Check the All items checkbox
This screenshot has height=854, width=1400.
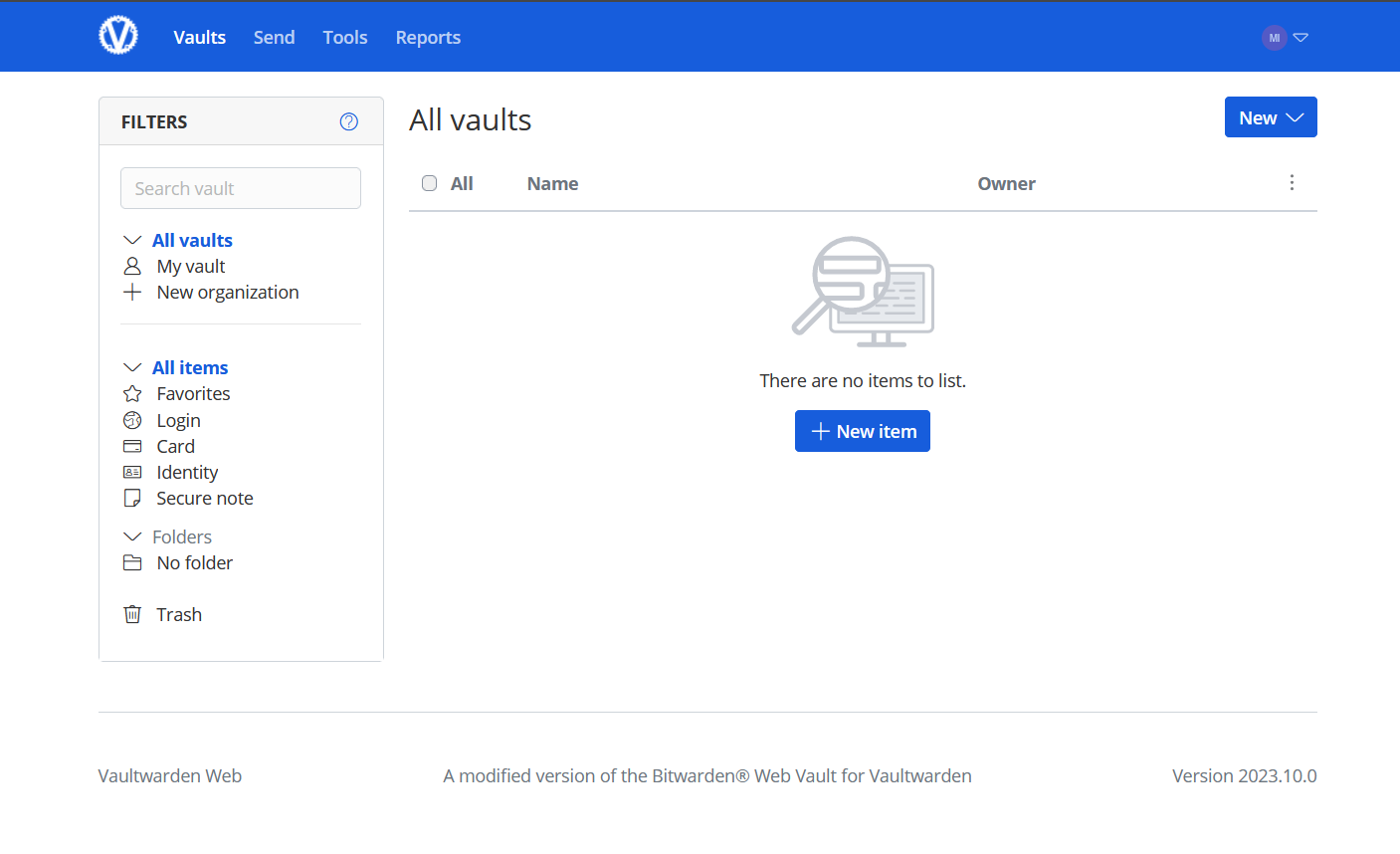pos(429,183)
